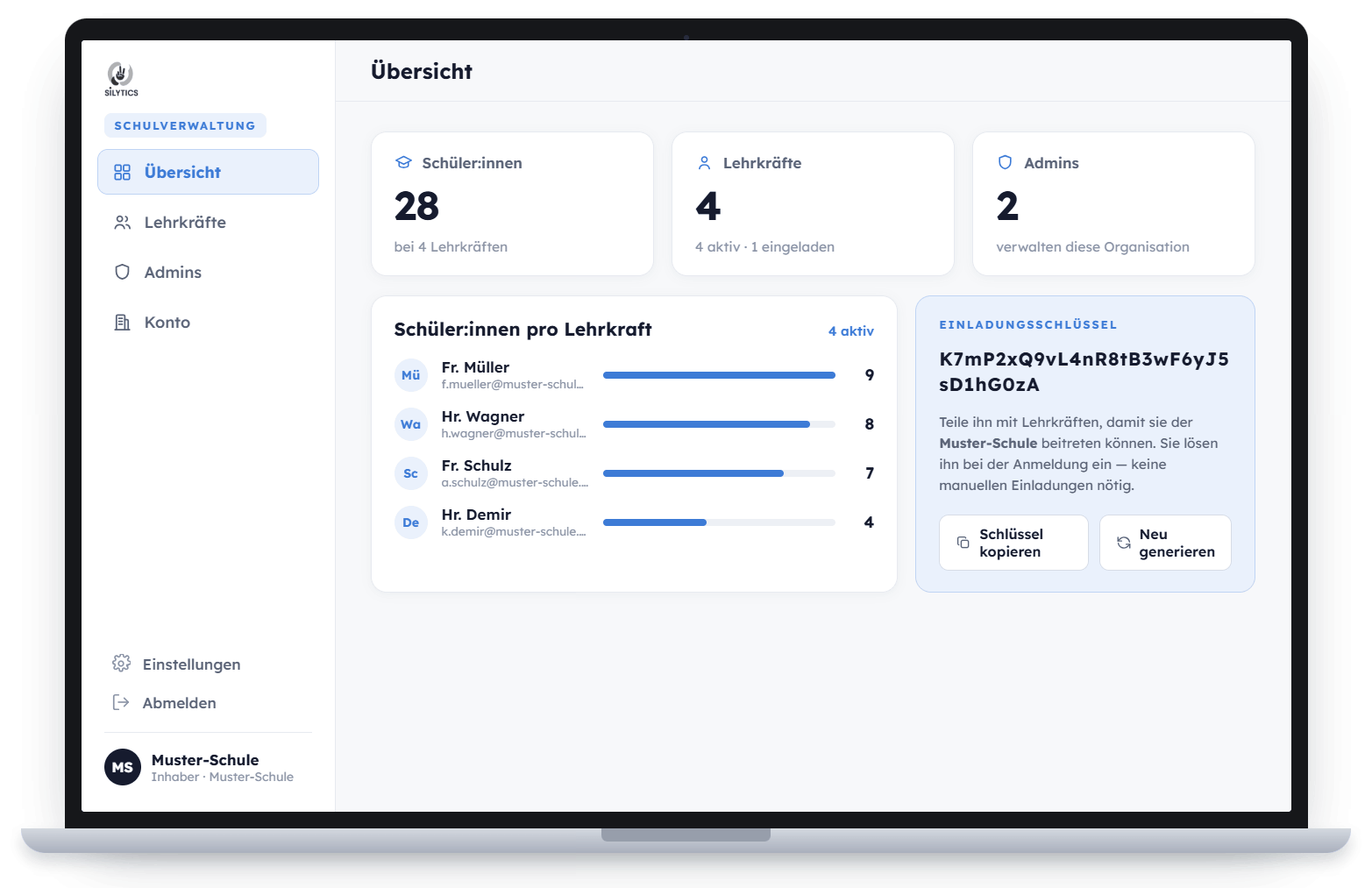The width and height of the screenshot is (1372, 888).
Task: Click email k.demir@muster-schule…
Action: point(514,531)
